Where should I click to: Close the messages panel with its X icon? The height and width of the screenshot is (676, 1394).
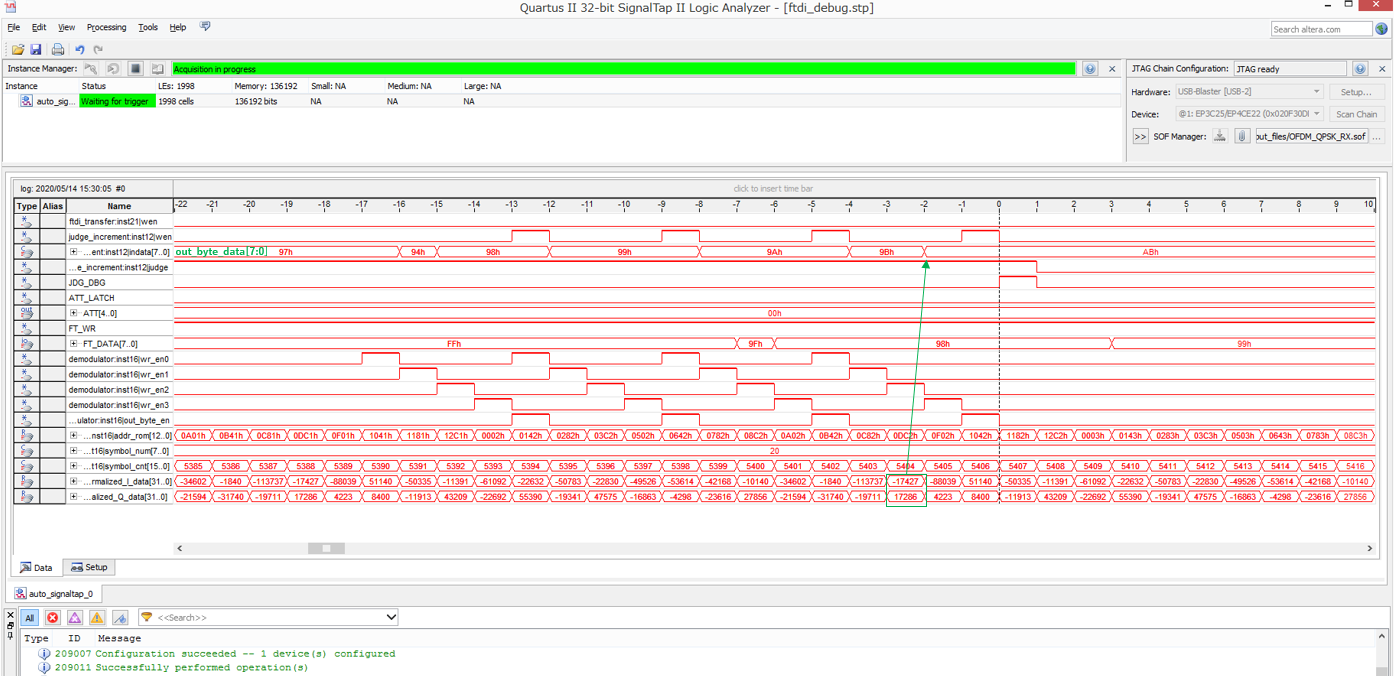point(11,615)
